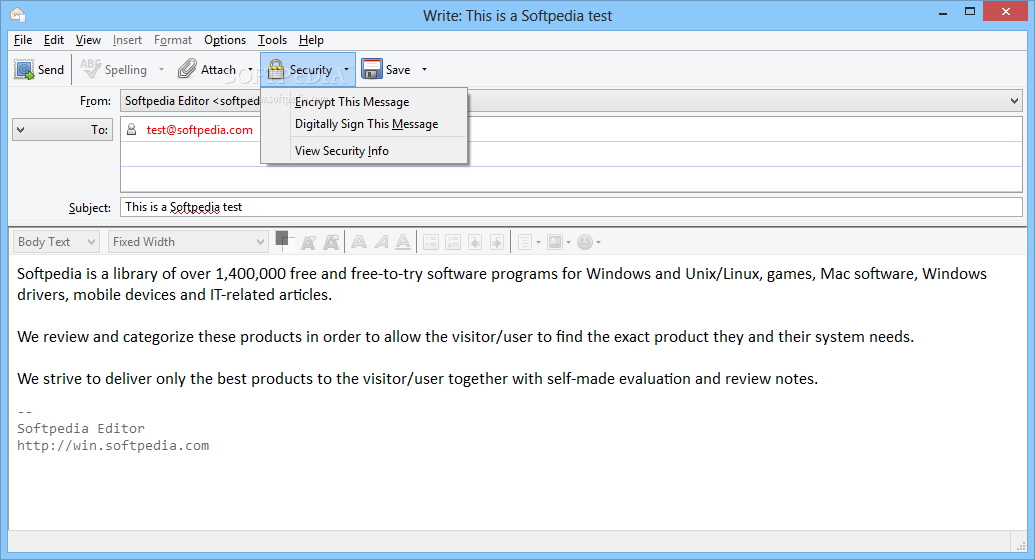The width and height of the screenshot is (1035, 560).
Task: Click the indent text icon
Action: 497,242
